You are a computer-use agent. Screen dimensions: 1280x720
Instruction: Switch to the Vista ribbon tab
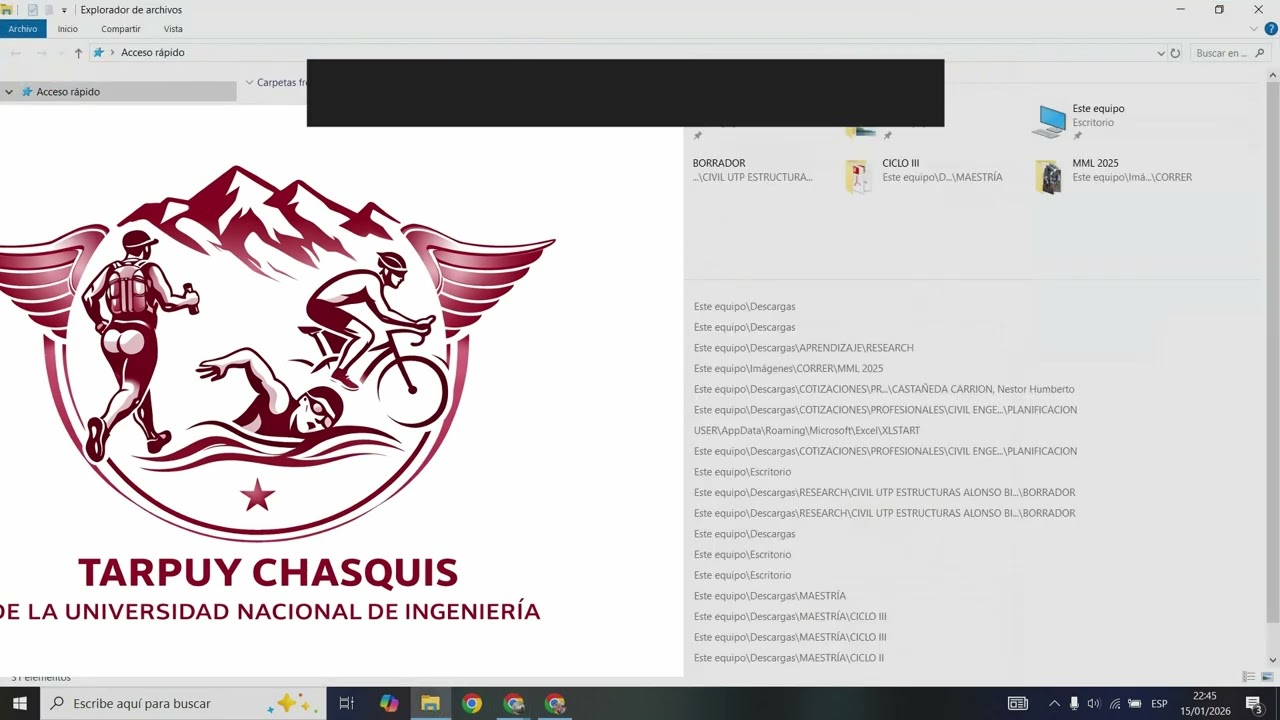click(x=173, y=29)
